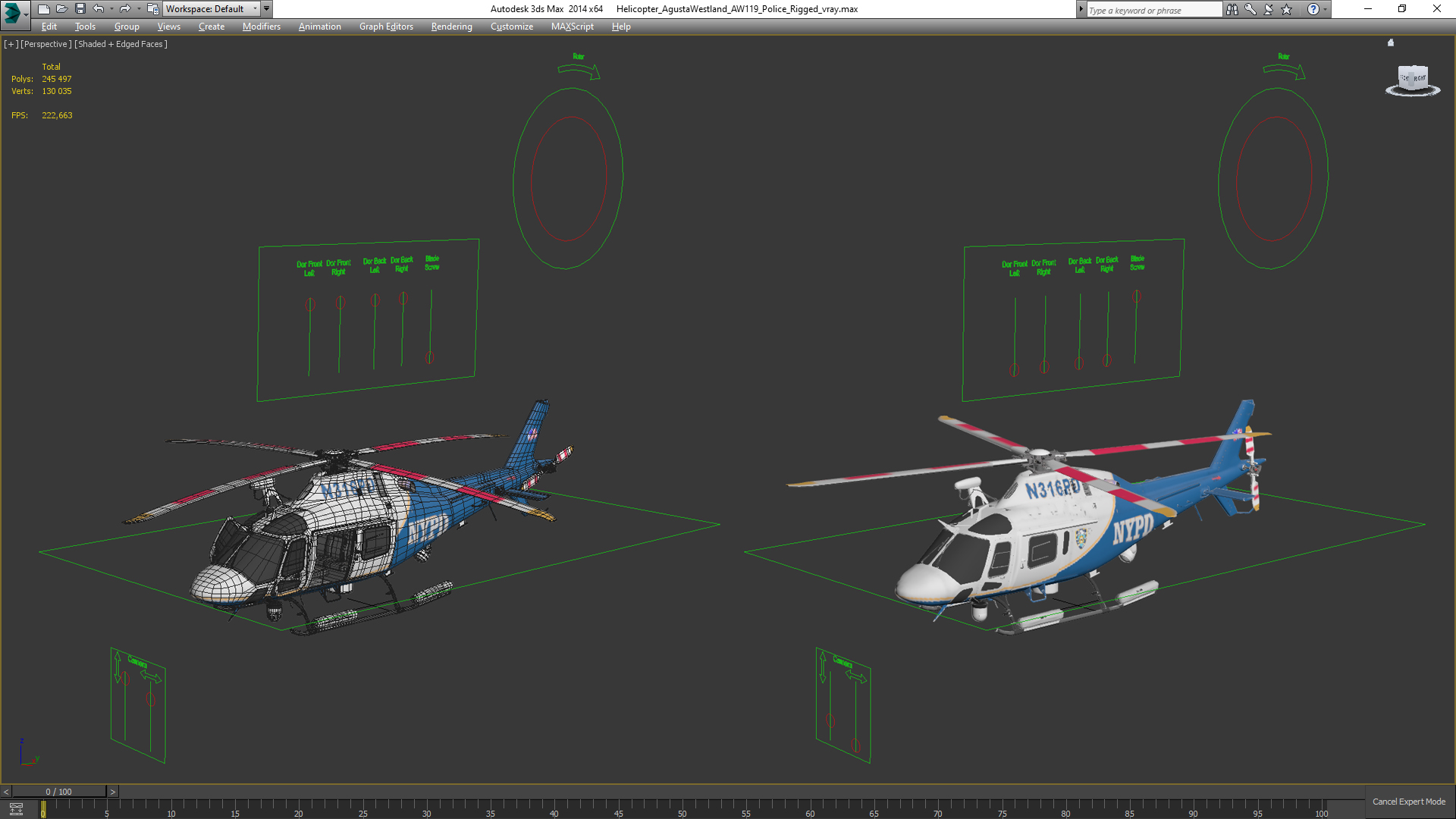Click frame 50 on the timeline track
Screen dimensions: 1456x819
(682, 808)
